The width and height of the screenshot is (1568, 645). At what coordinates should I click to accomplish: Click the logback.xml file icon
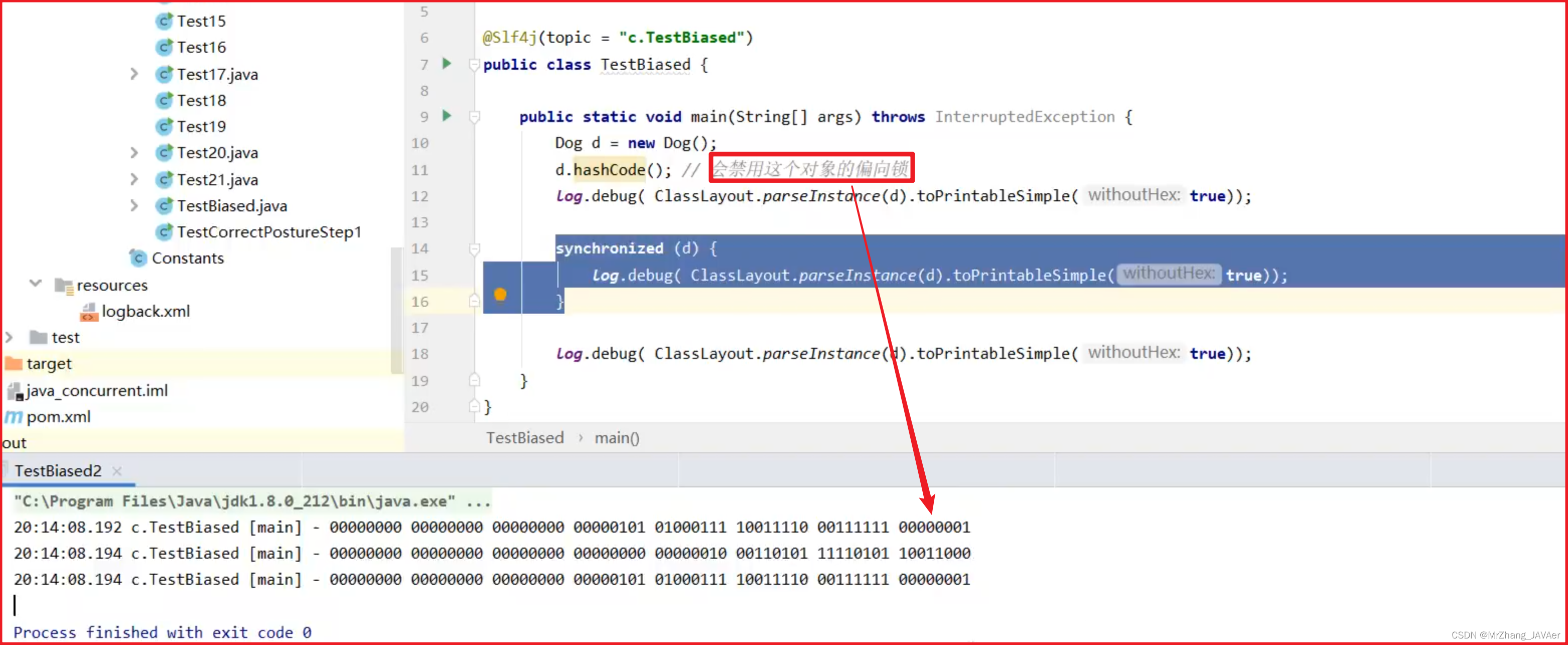[89, 312]
